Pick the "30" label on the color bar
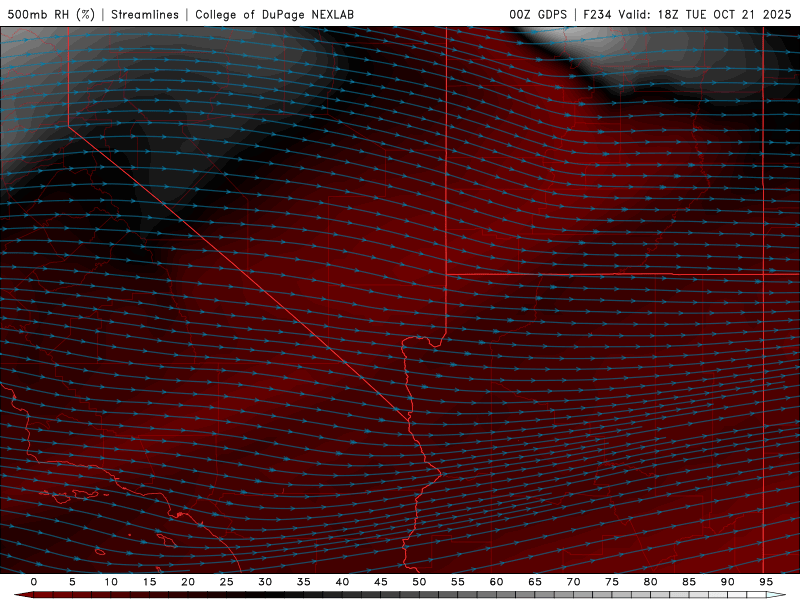The image size is (800, 600). pos(265,582)
